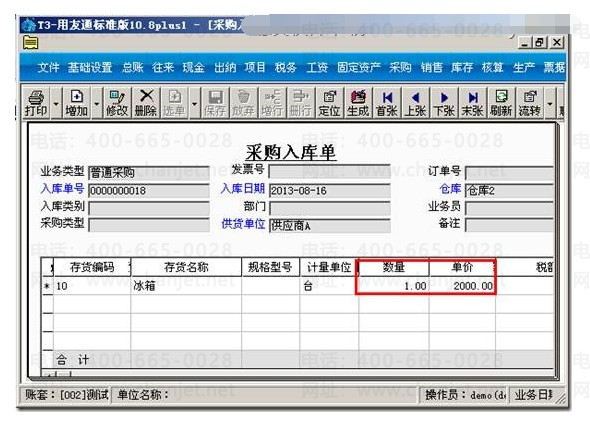Click the 增行 add row icon

(x=272, y=103)
